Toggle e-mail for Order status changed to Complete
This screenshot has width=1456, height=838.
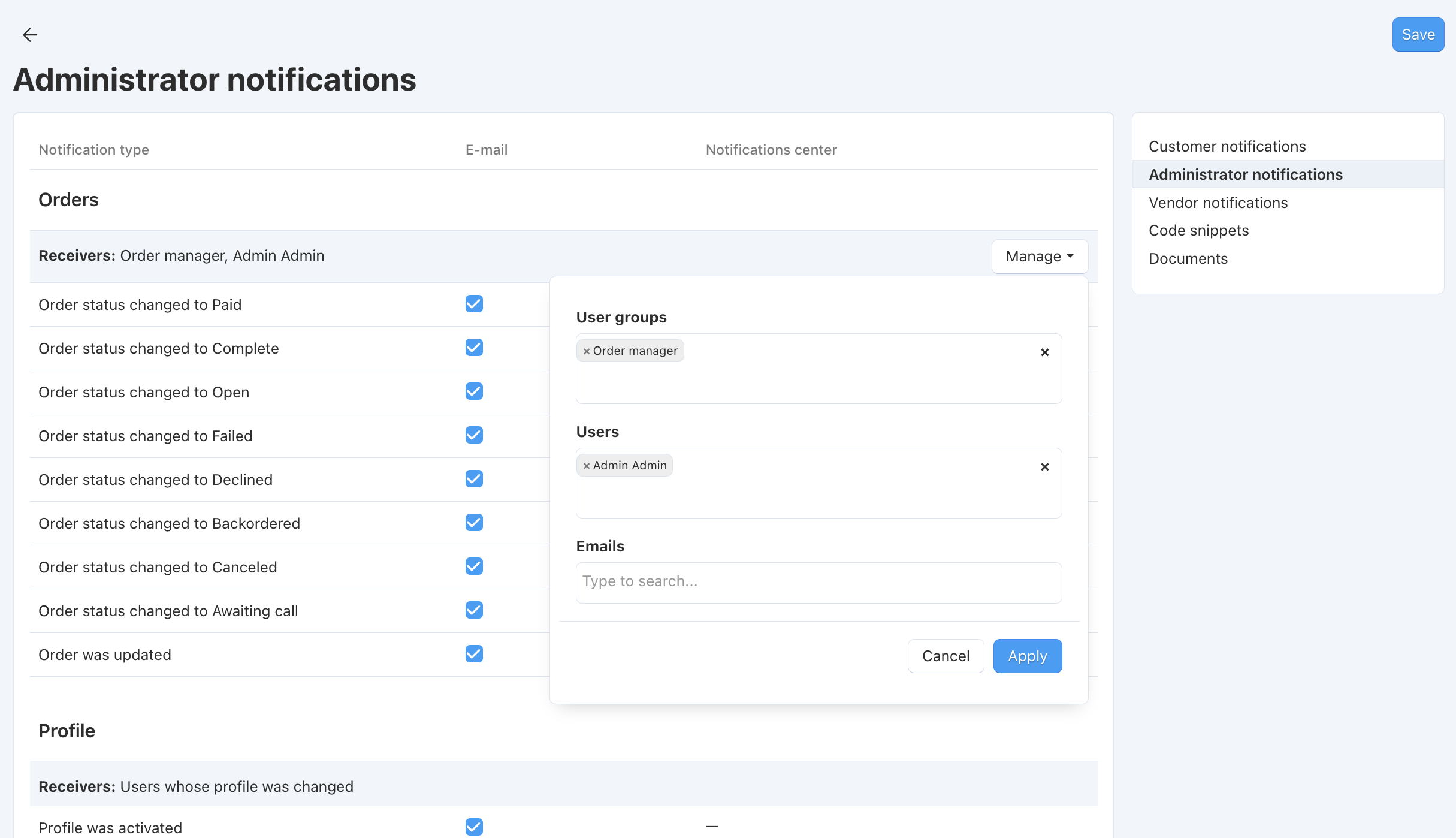[x=474, y=348]
